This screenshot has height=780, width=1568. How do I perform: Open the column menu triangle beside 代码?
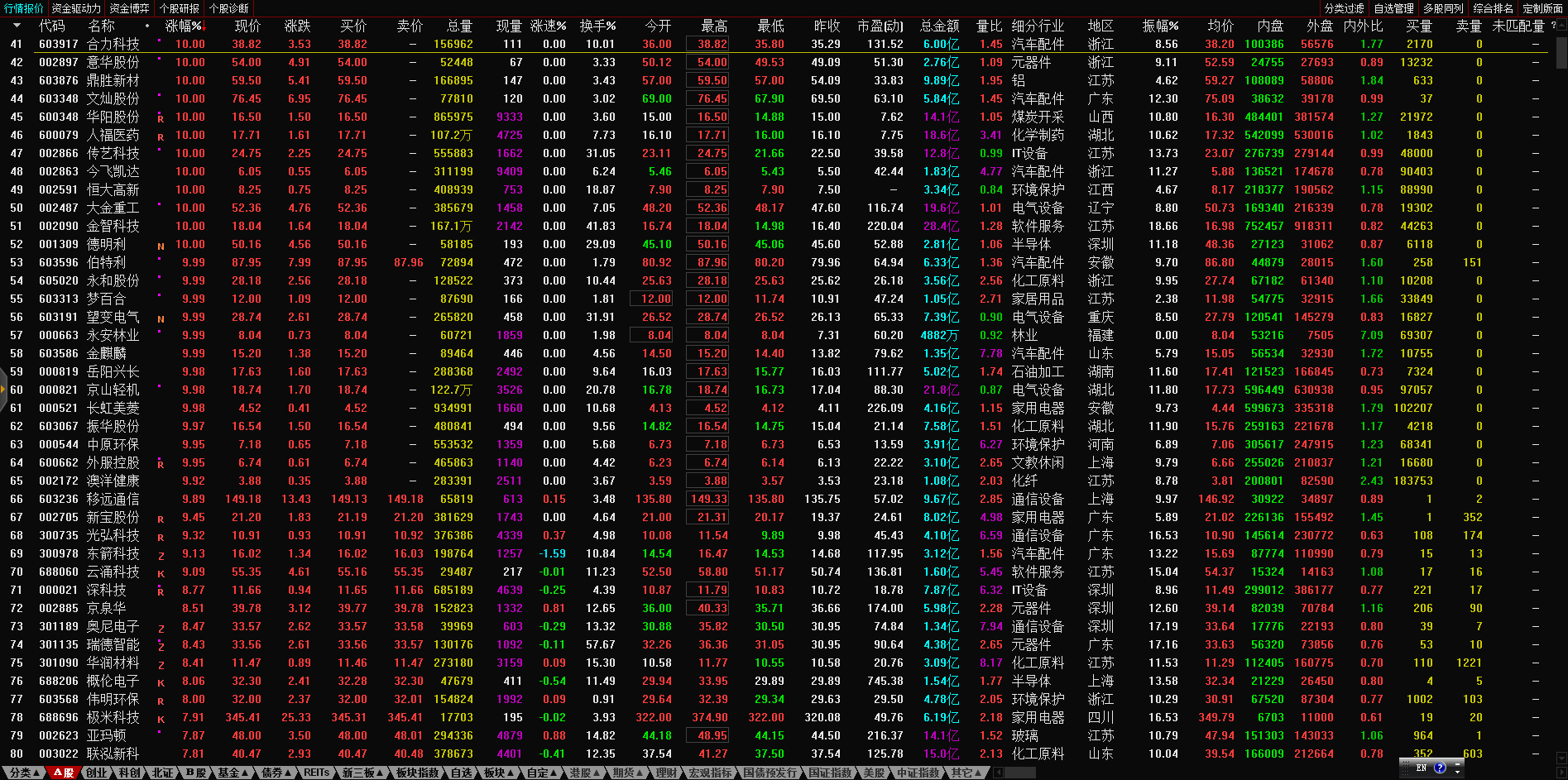(x=17, y=26)
